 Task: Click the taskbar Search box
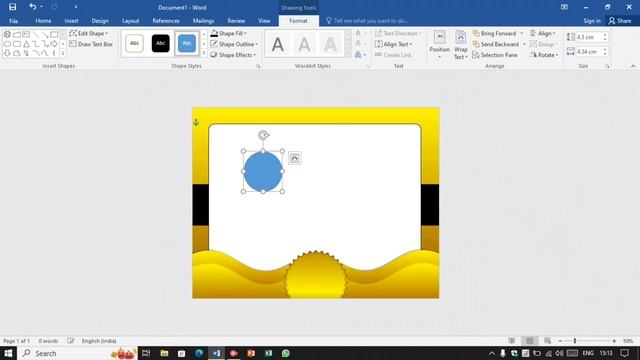(78, 353)
